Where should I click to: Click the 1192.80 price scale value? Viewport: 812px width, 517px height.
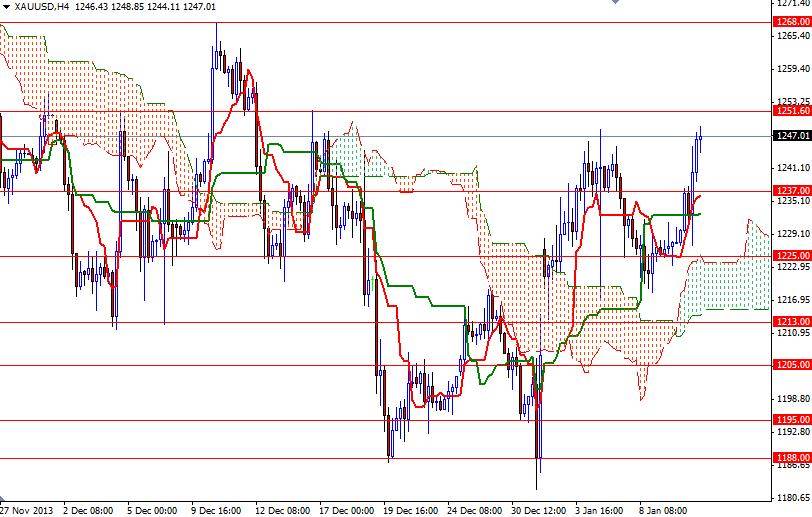pyautogui.click(x=793, y=432)
